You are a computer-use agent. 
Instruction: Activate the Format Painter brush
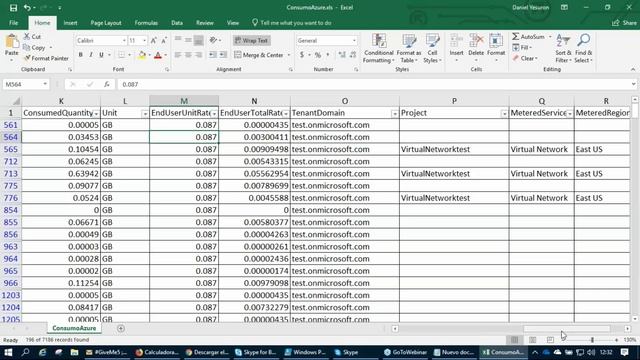pos(27,58)
